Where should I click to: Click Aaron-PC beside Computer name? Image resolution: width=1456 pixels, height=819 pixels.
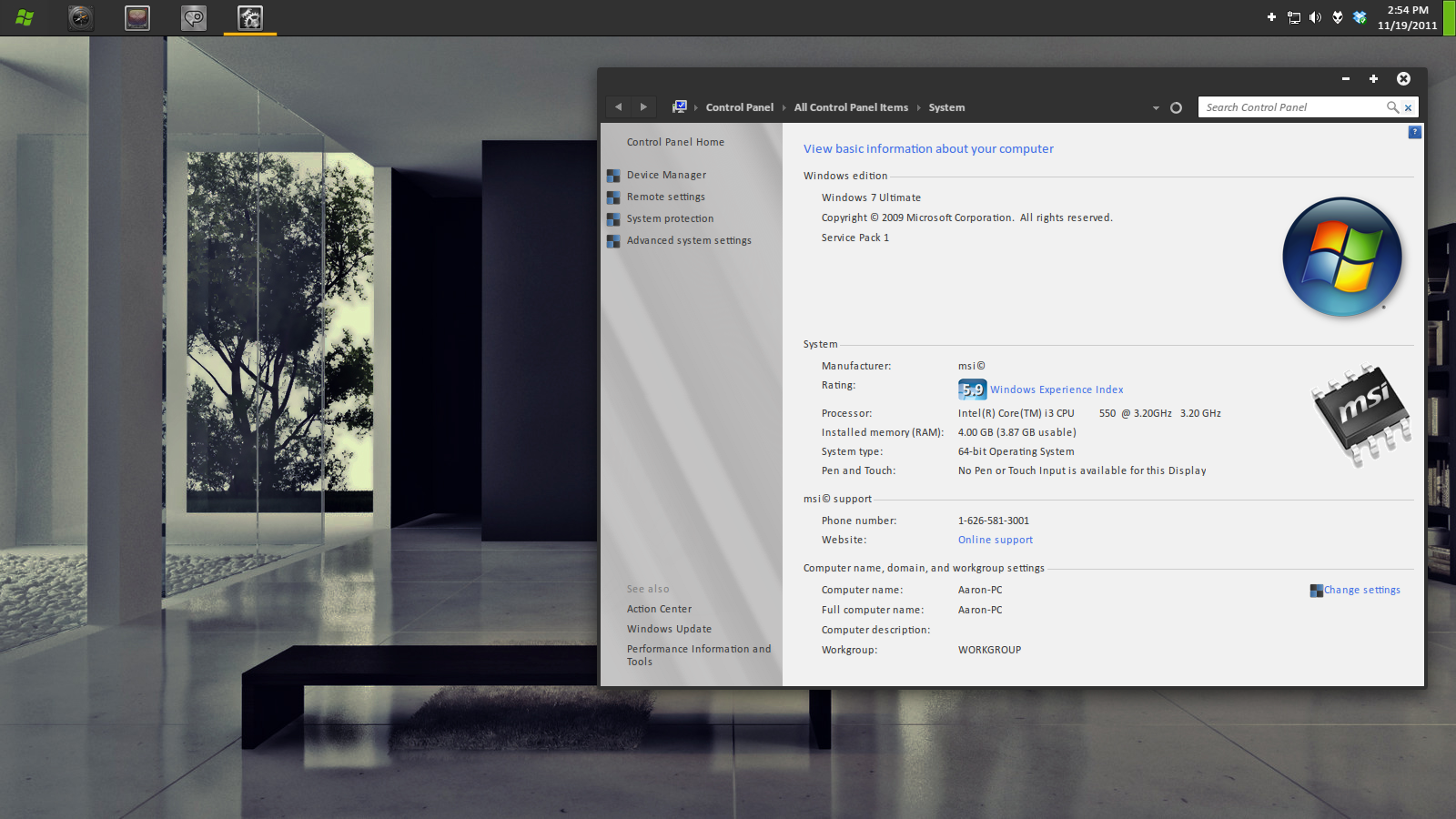(979, 590)
